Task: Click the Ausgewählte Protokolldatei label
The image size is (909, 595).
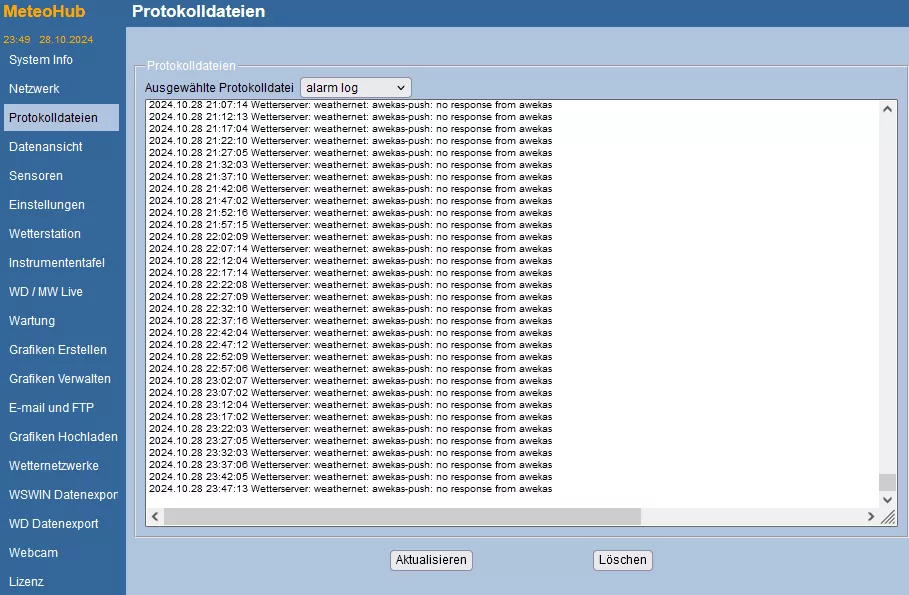Action: (x=219, y=88)
